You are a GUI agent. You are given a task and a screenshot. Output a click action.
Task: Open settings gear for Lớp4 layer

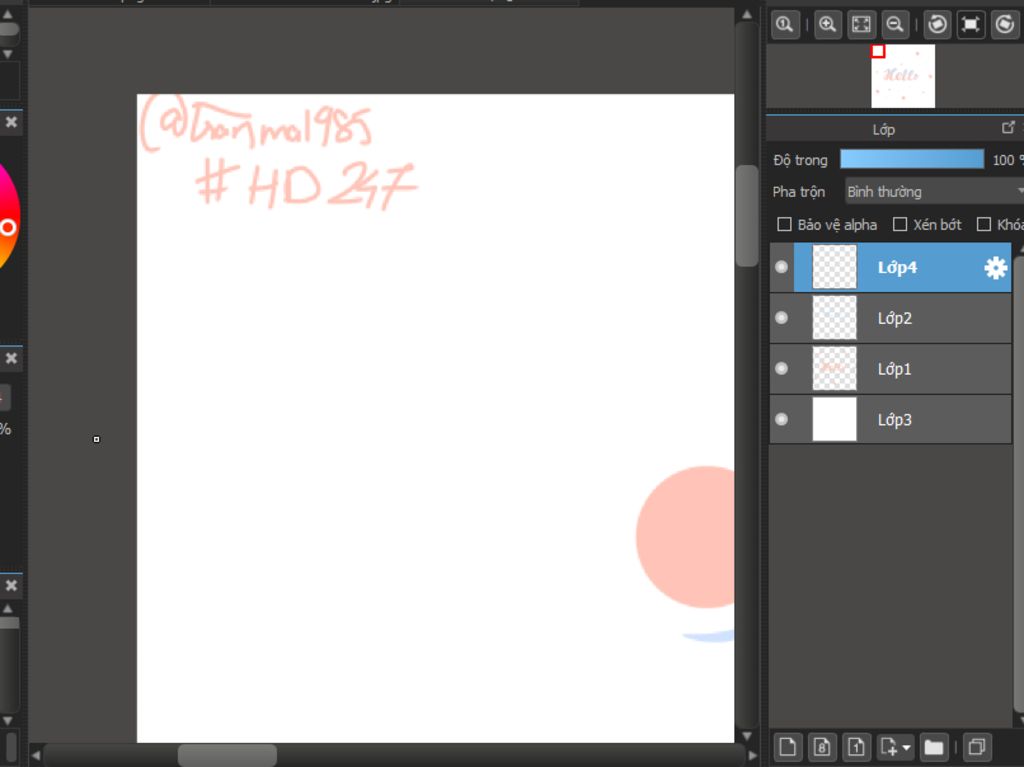tap(995, 268)
